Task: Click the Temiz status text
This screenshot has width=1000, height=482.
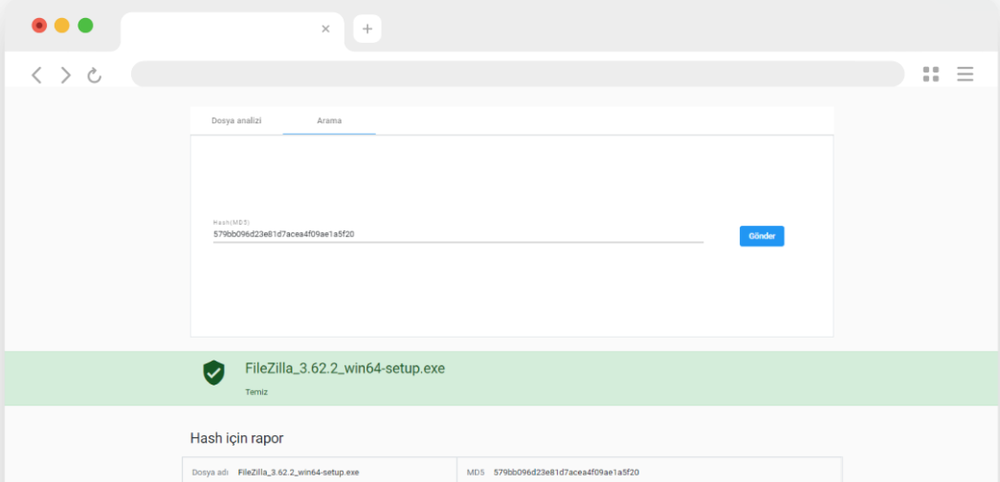Action: click(256, 392)
